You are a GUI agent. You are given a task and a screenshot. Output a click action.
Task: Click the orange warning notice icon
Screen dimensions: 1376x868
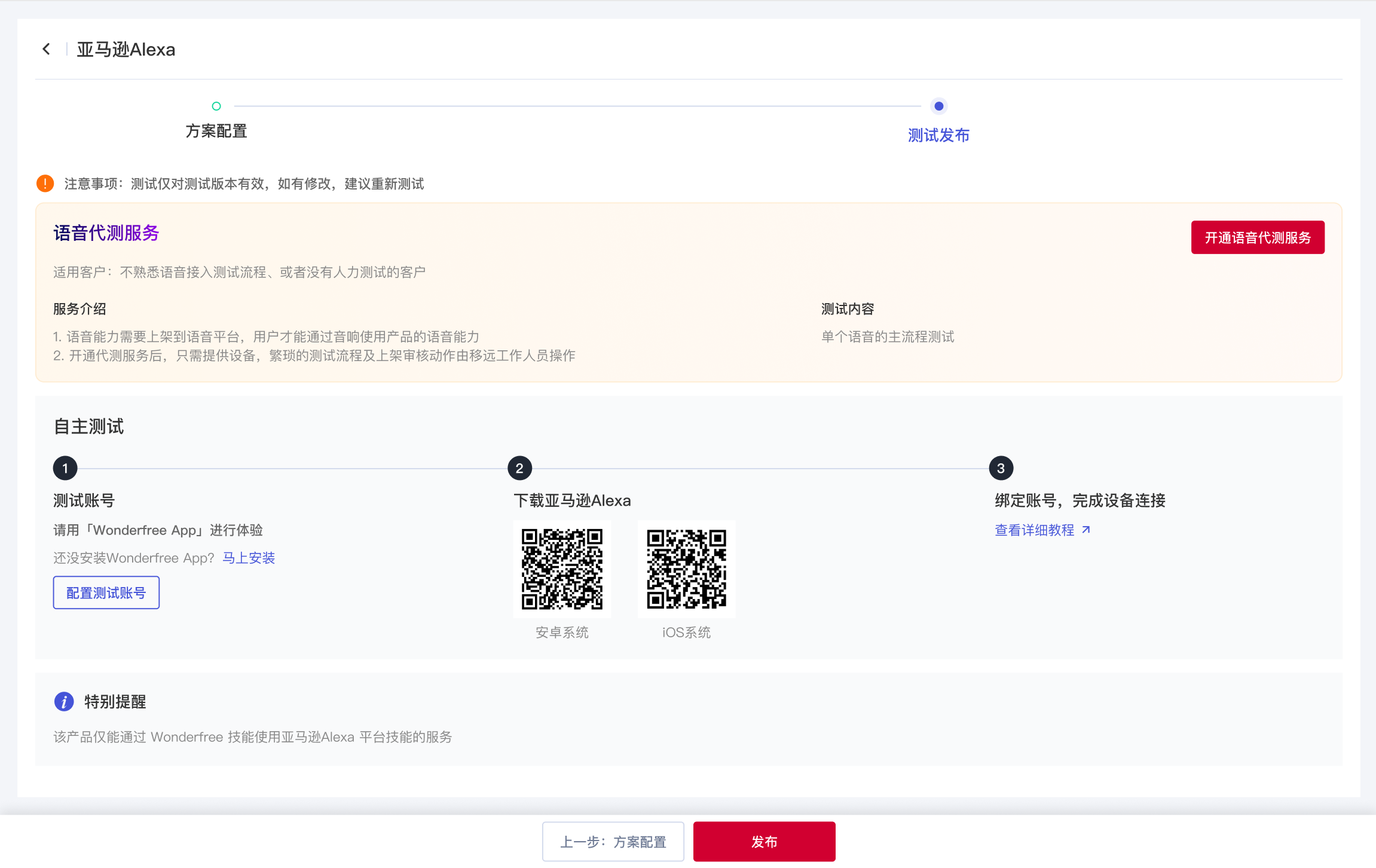tap(45, 184)
